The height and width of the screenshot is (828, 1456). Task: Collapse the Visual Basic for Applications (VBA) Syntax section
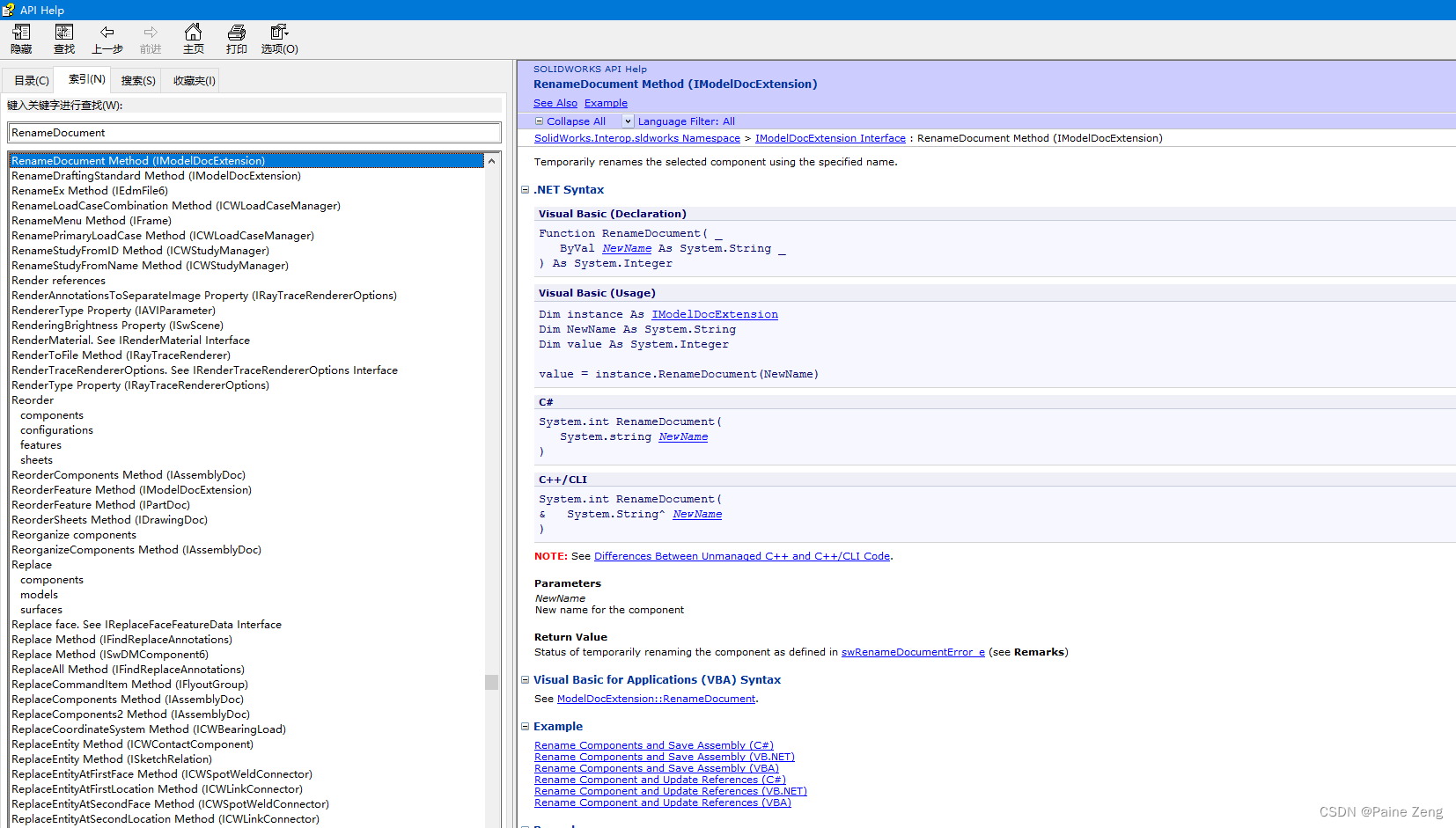pos(526,680)
